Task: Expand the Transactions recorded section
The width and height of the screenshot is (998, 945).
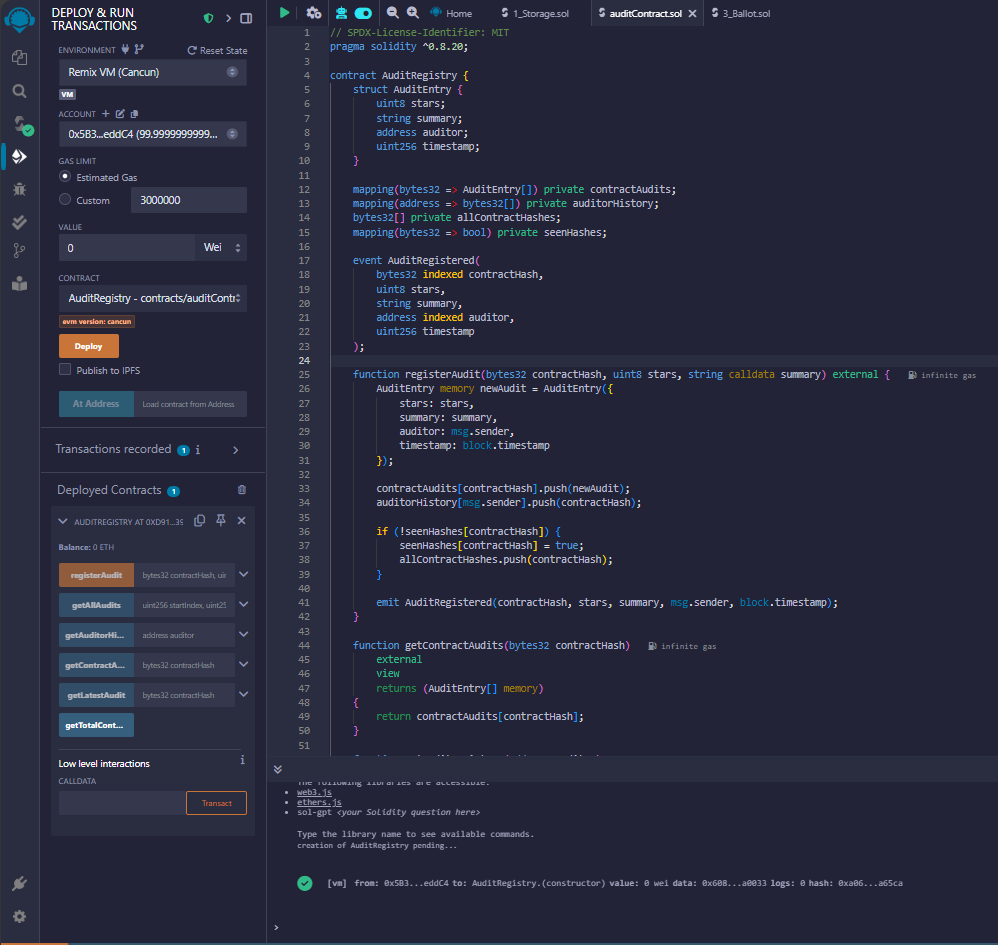Action: (x=236, y=450)
